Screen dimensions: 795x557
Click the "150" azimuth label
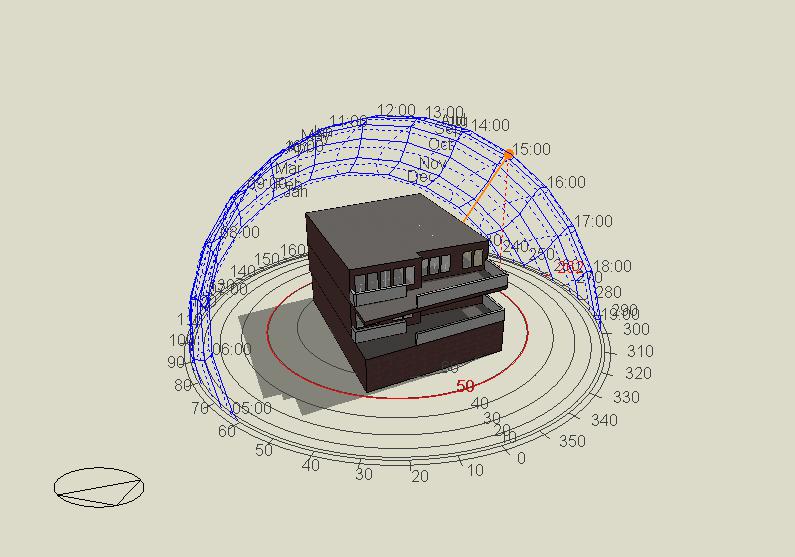267,259
